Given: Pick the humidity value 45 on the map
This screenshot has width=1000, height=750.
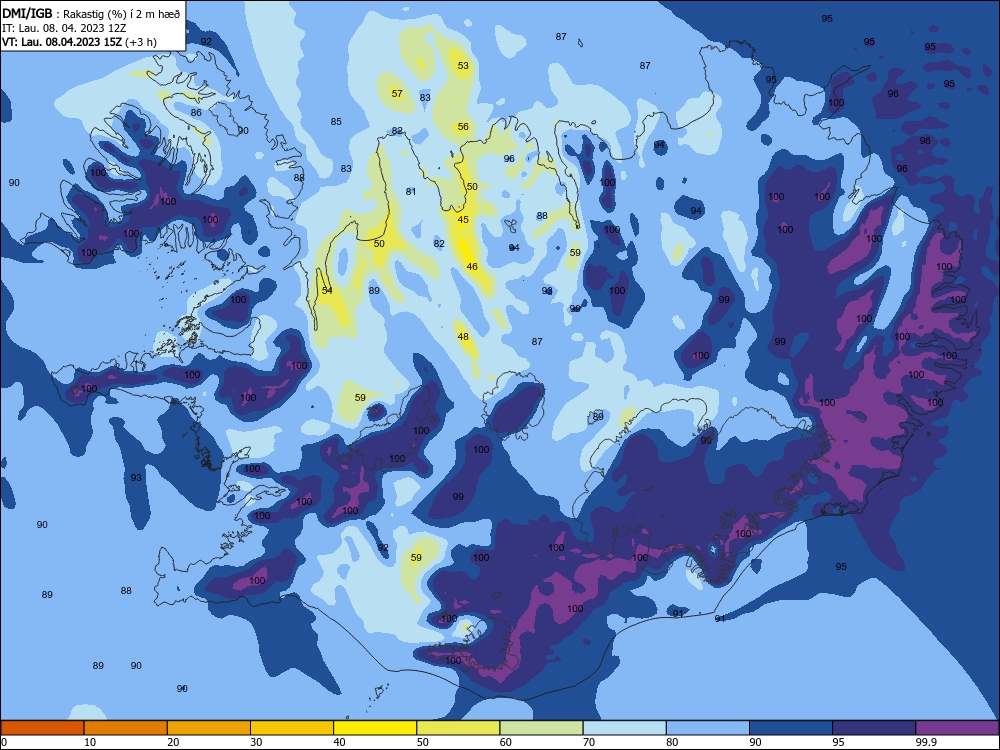Looking at the screenshot, I should tap(463, 219).
